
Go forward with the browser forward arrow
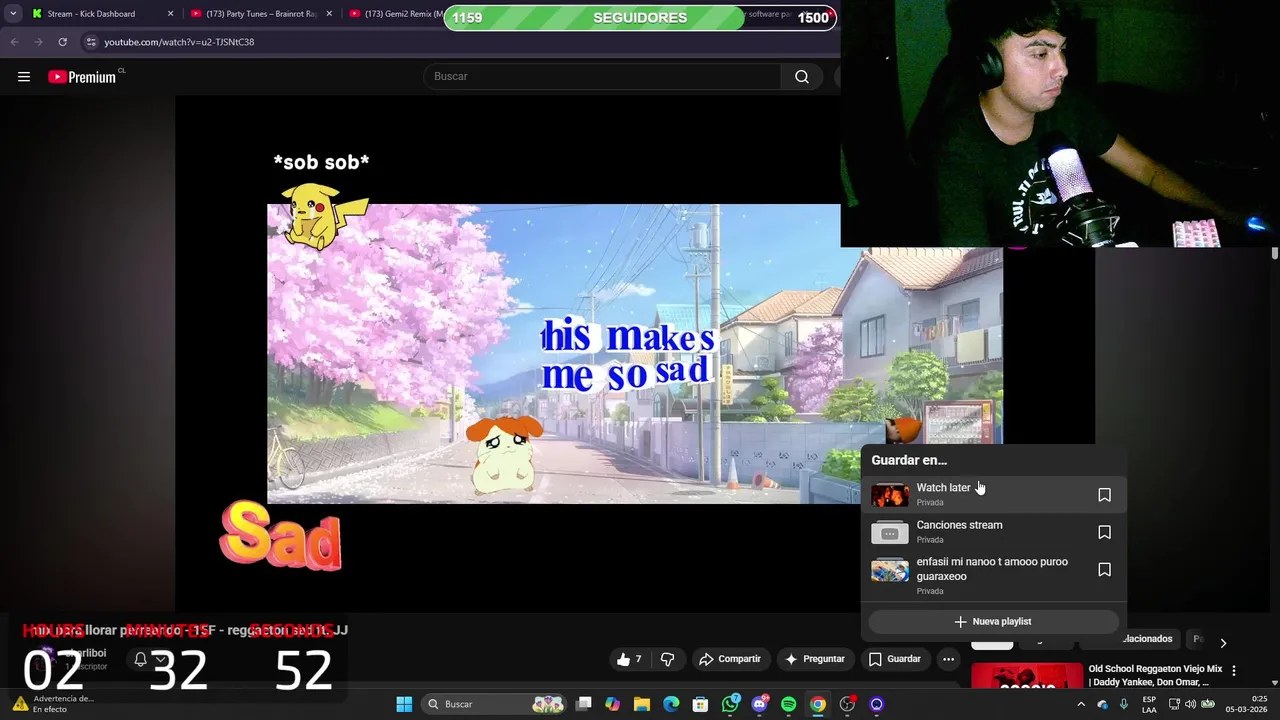pyautogui.click(x=38, y=42)
